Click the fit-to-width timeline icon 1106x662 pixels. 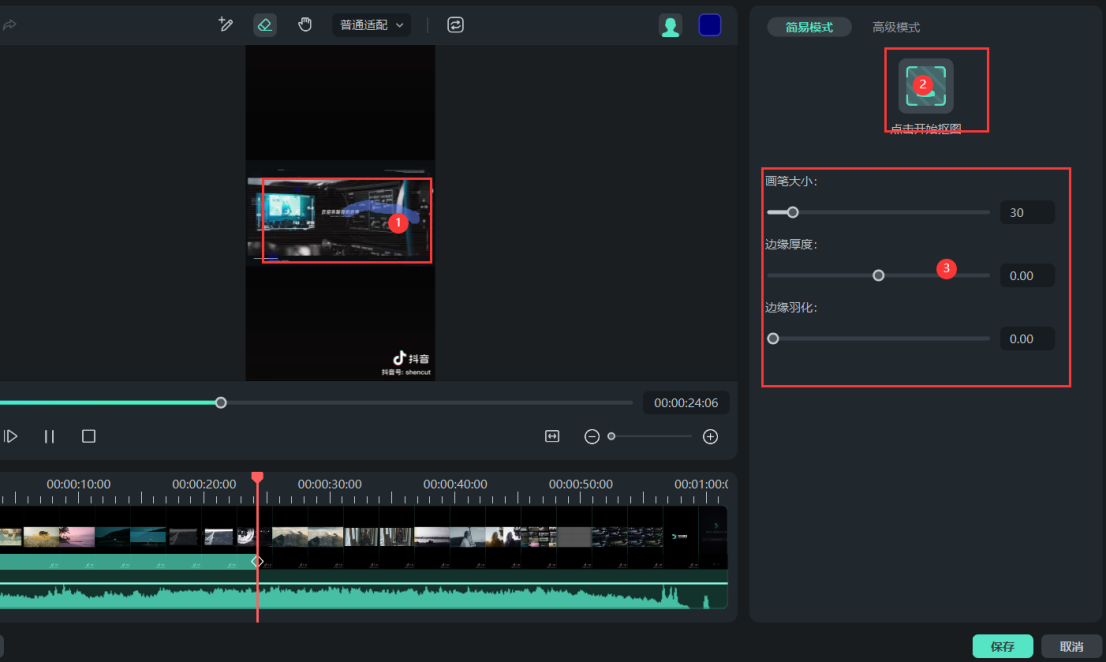552,436
